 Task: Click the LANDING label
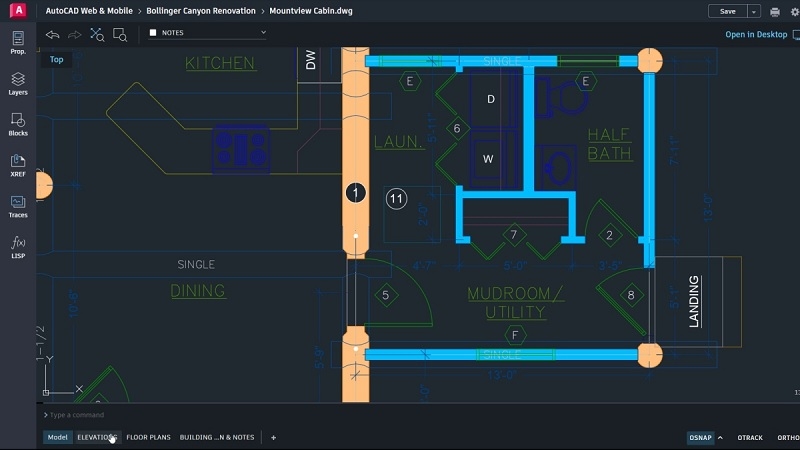(x=694, y=301)
